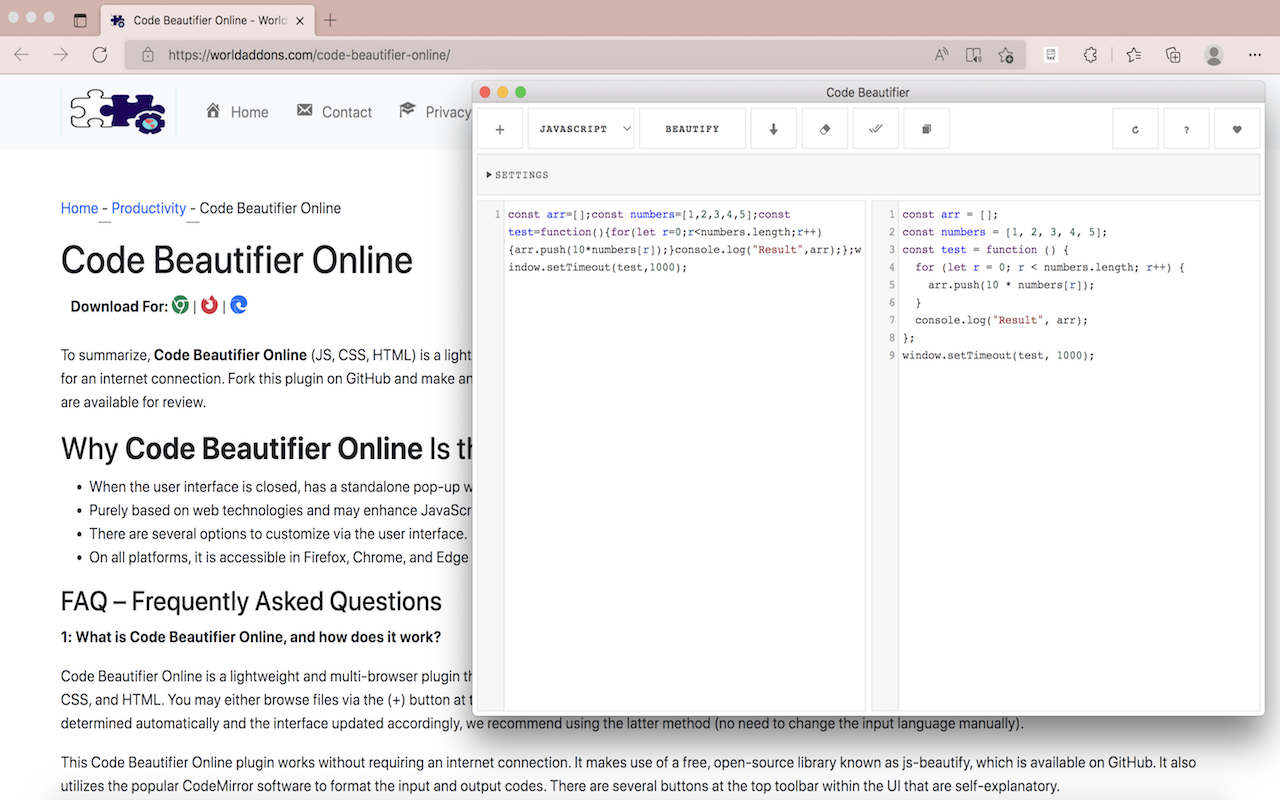Image resolution: width=1280 pixels, height=800 pixels.
Task: Click the 'Code Beautifier' popup window title
Action: [868, 92]
